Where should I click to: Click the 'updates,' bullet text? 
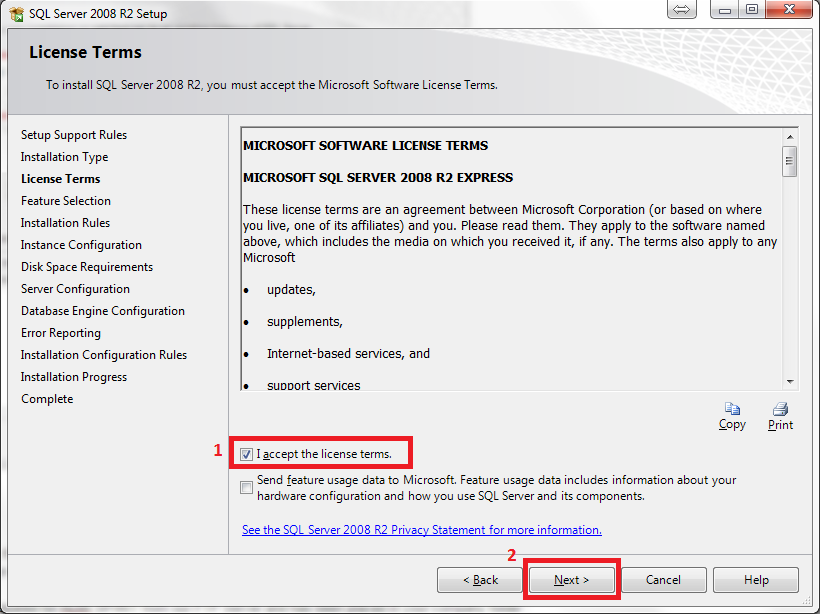pyautogui.click(x=291, y=290)
